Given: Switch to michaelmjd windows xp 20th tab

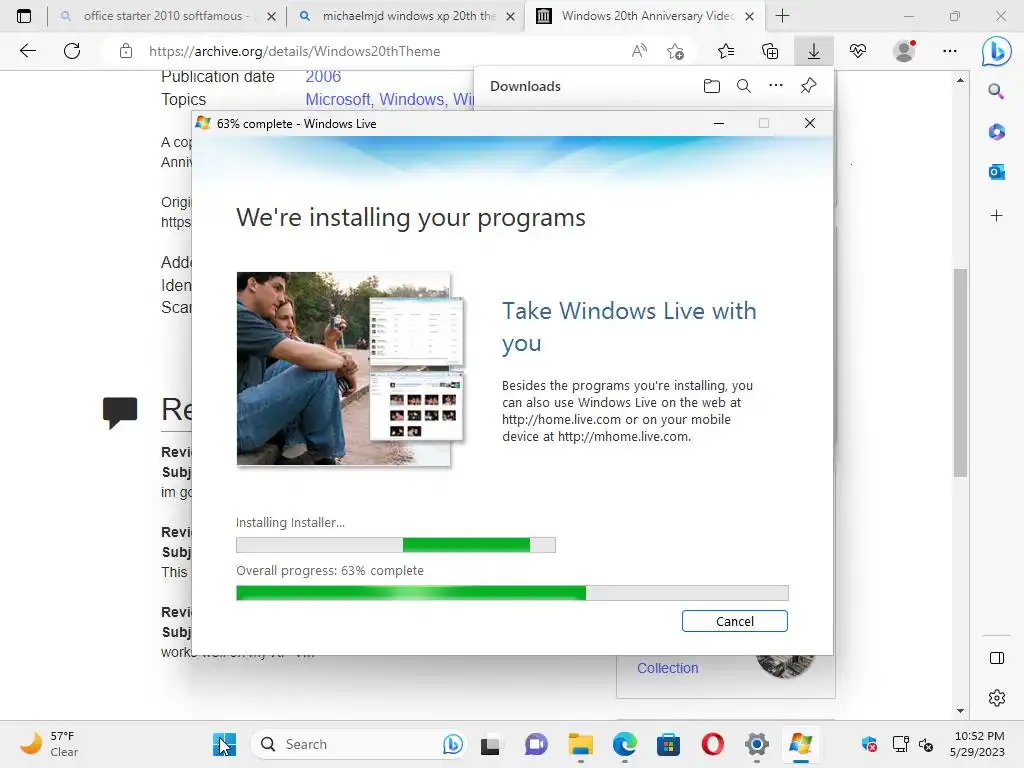Looking at the screenshot, I should pos(408,16).
